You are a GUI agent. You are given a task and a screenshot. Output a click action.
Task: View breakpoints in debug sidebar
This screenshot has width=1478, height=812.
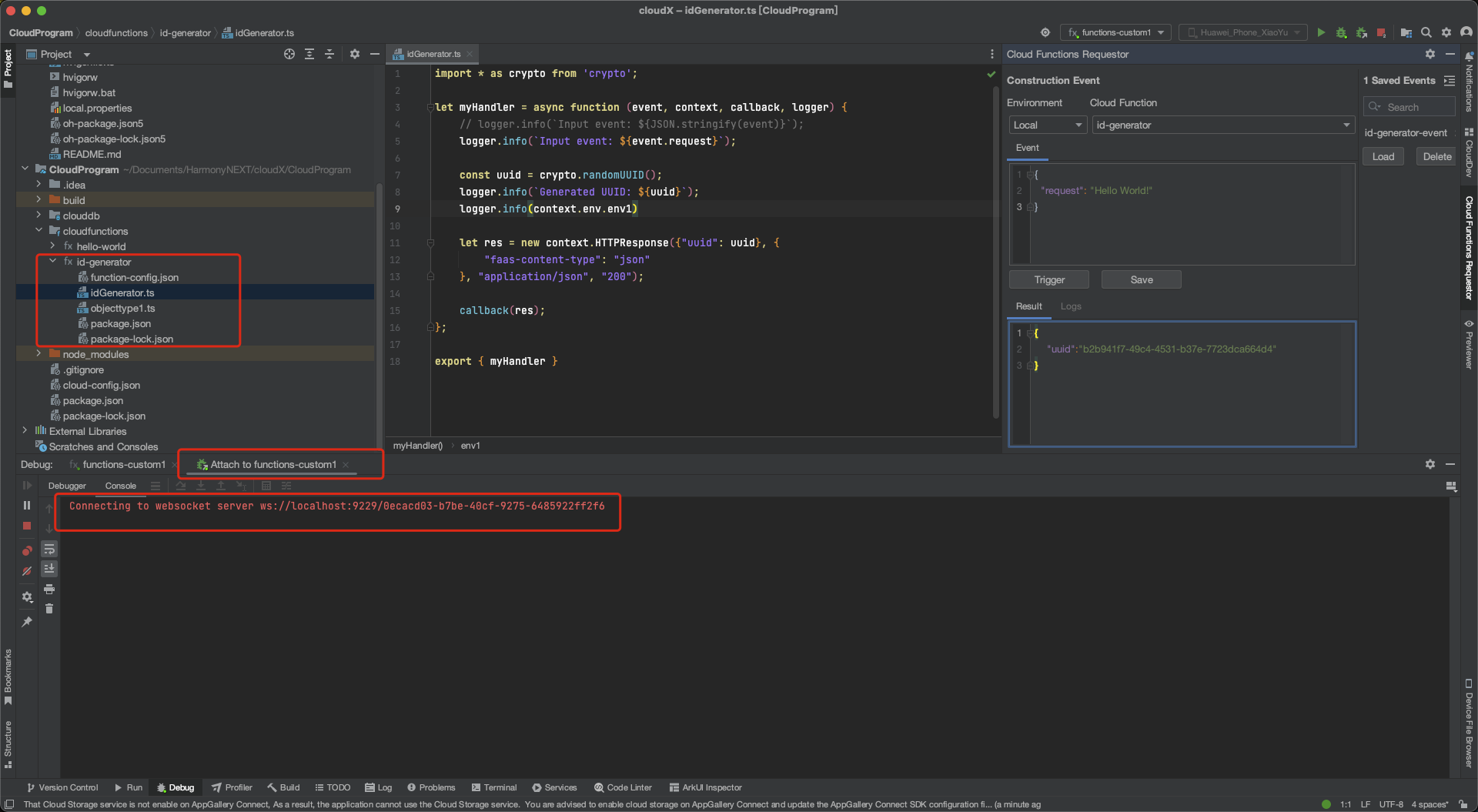27,550
